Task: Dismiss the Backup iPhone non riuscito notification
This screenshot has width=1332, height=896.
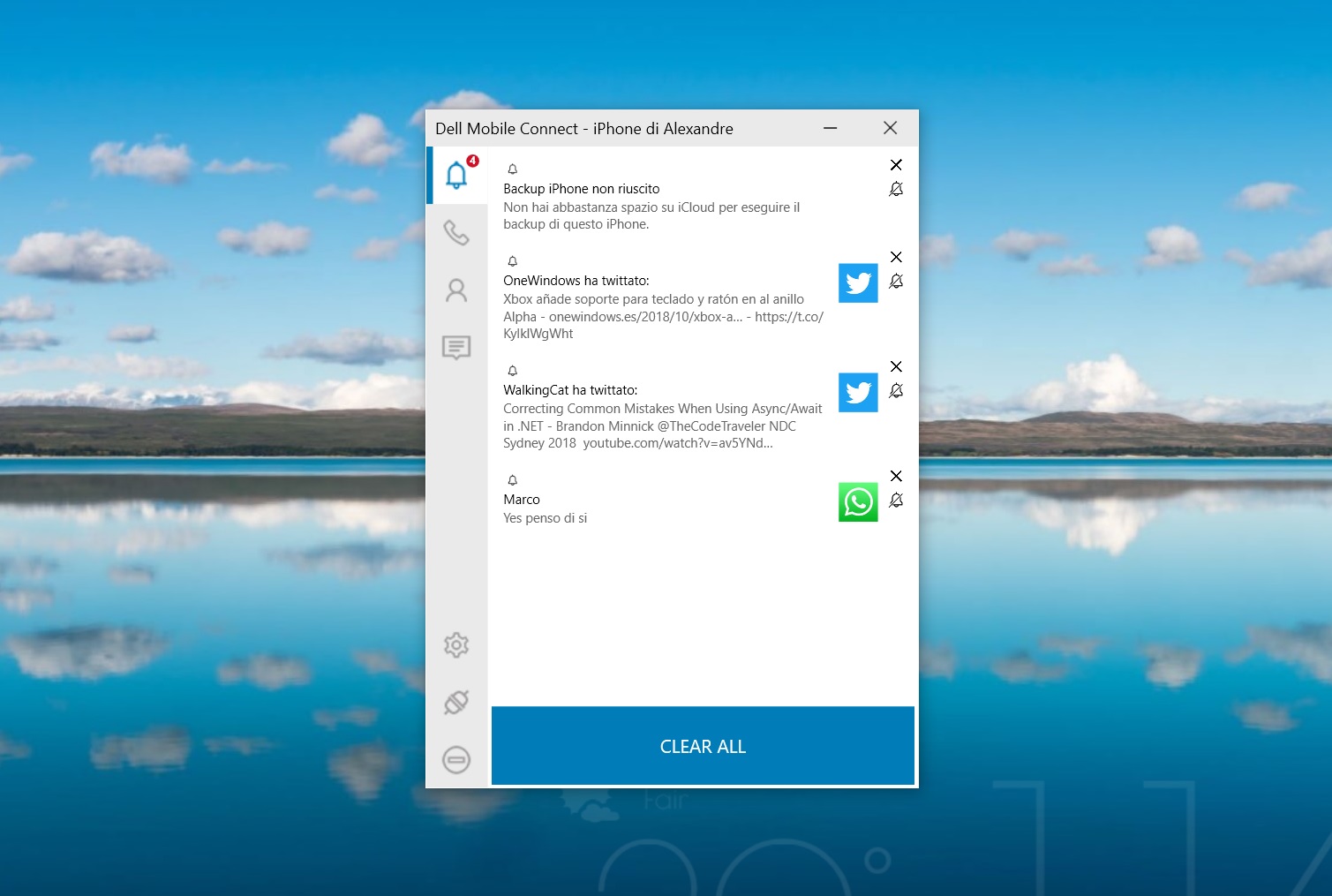Action: pos(896,165)
